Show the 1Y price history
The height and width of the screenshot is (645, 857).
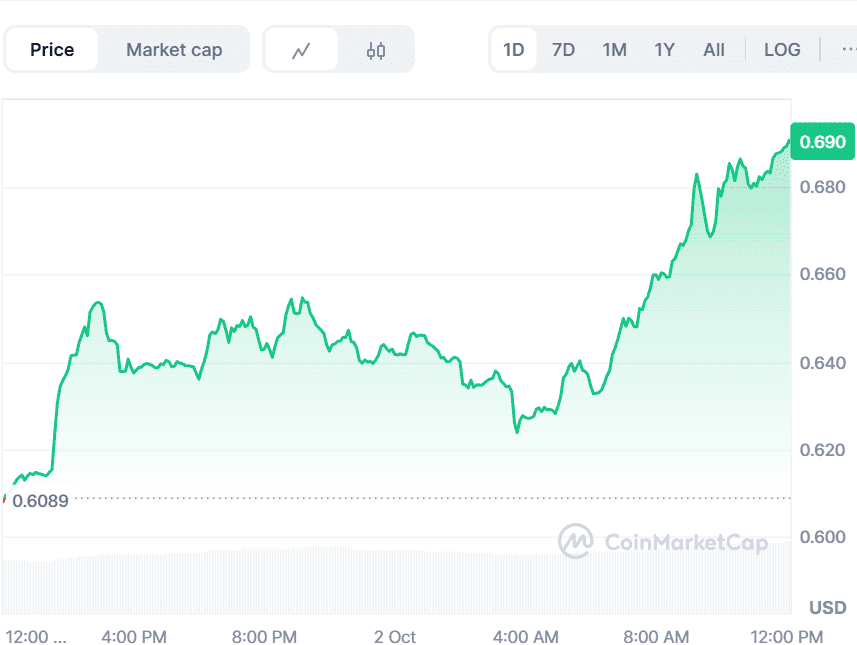click(664, 50)
